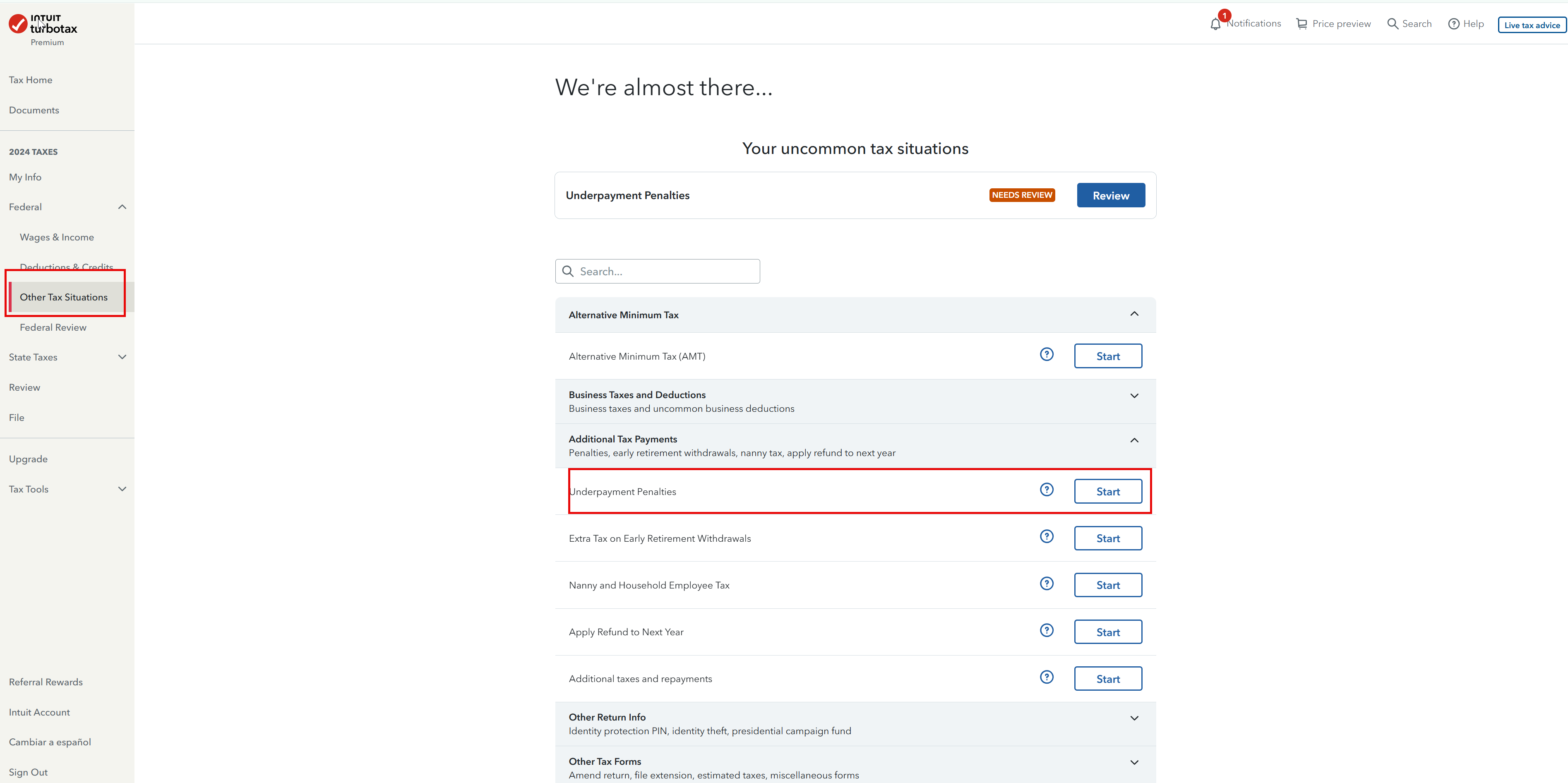Expand Business Taxes and Deductions section

coord(1134,396)
